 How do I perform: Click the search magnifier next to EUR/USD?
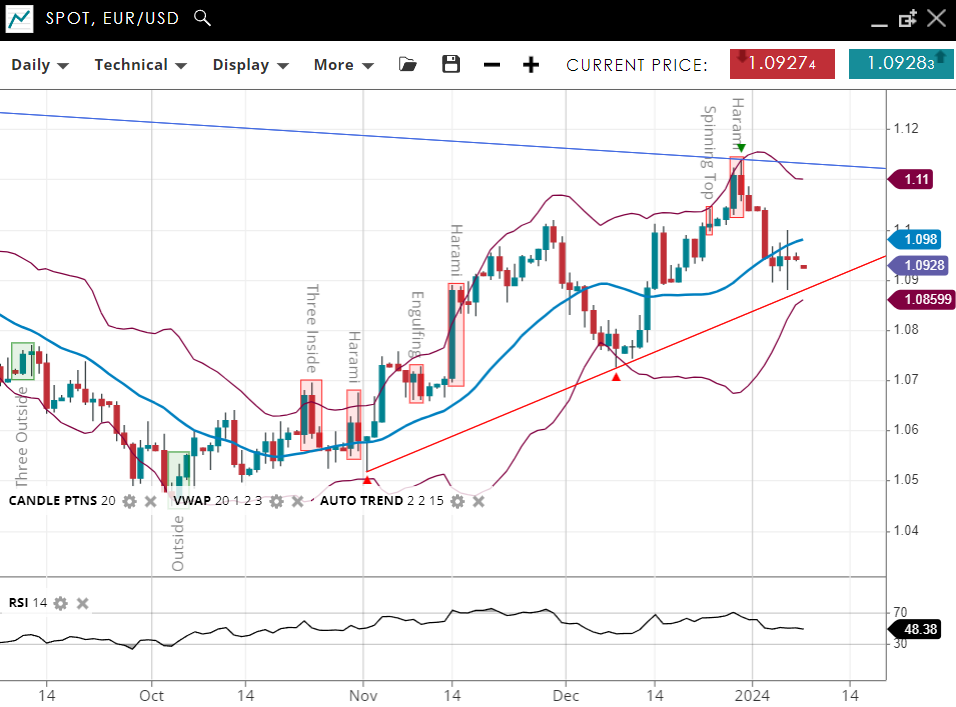click(202, 18)
